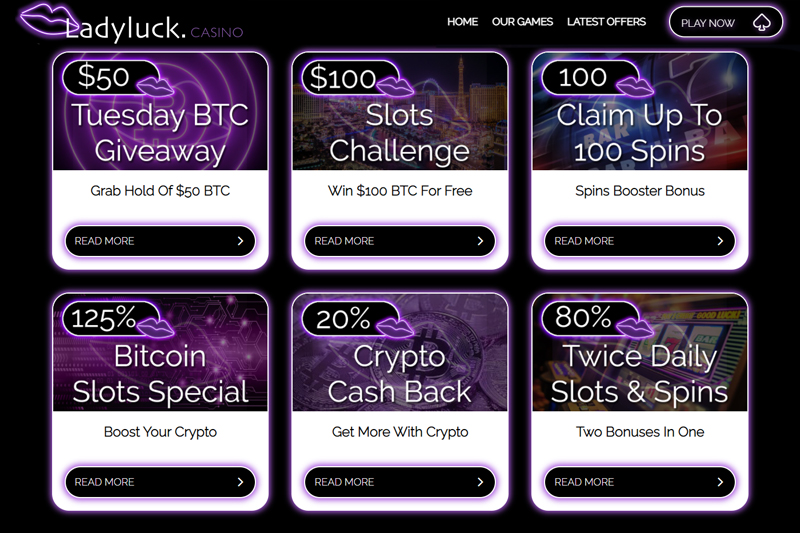Click the Play Now button
Screen dimensions: 800x533
tap(726, 22)
